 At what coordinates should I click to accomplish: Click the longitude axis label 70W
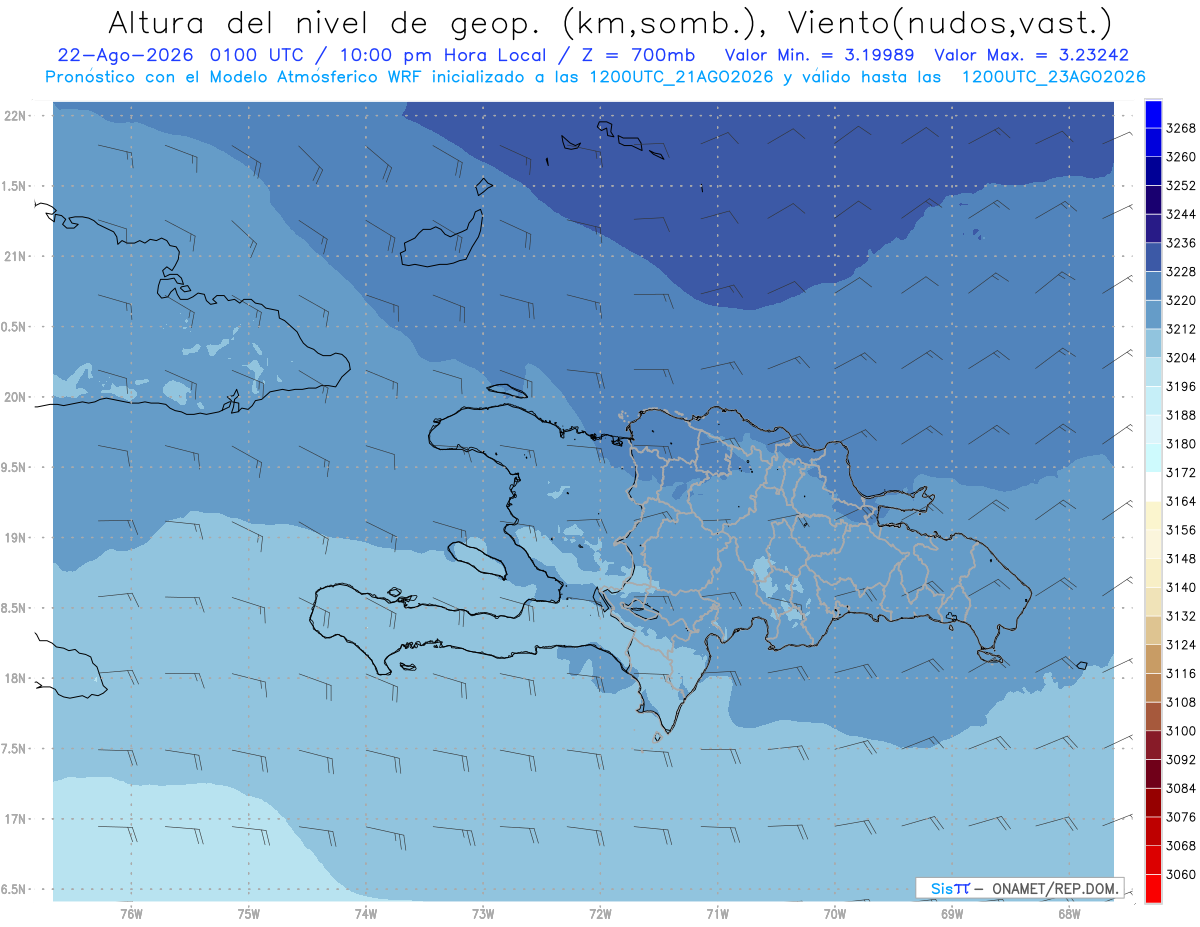click(835, 912)
